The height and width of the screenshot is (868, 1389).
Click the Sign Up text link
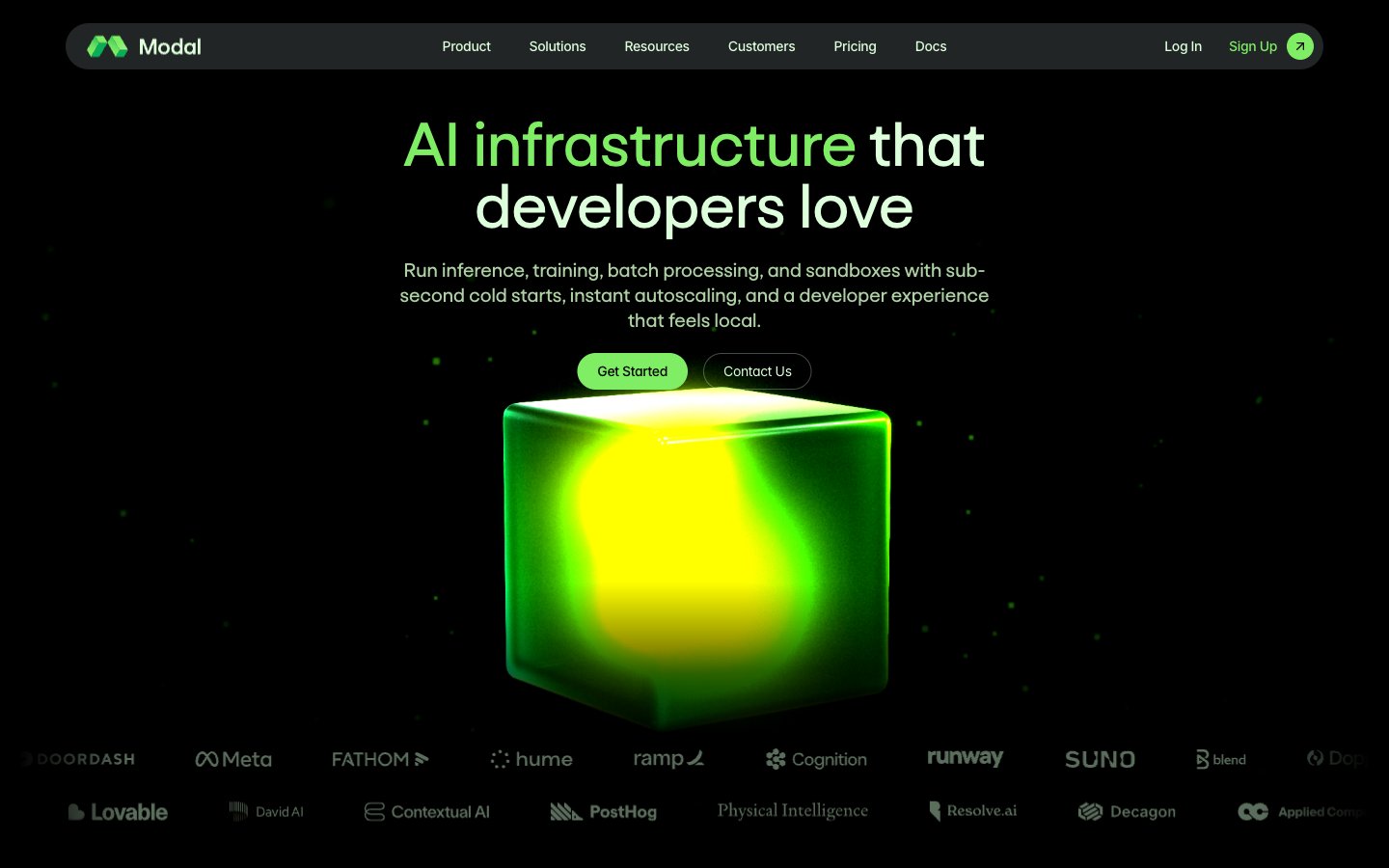pos(1252,46)
